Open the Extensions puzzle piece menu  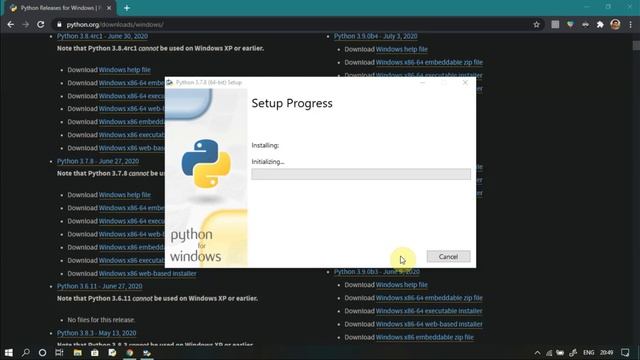pyautogui.click(x=600, y=24)
